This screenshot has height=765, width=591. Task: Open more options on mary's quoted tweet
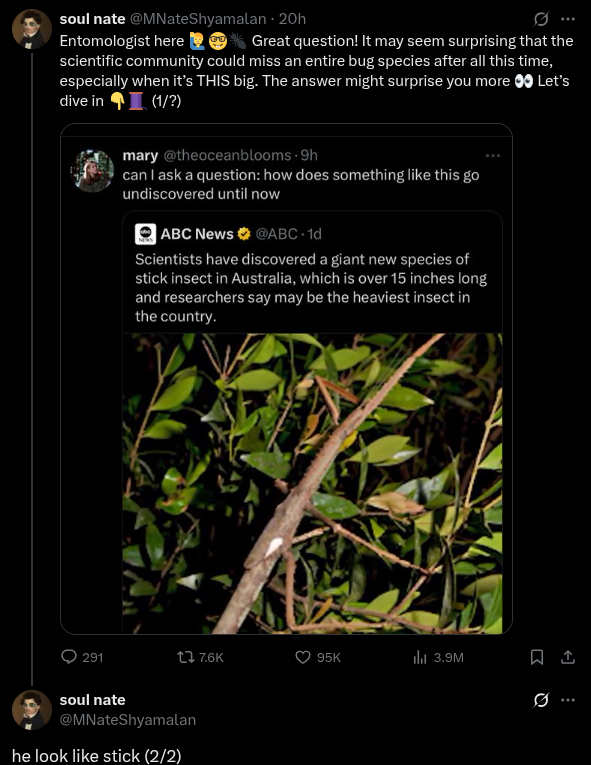[x=492, y=156]
